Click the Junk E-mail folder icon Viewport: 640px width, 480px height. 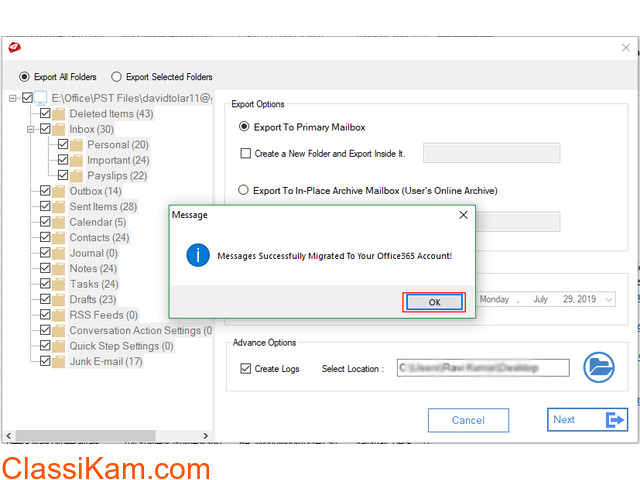tap(59, 362)
